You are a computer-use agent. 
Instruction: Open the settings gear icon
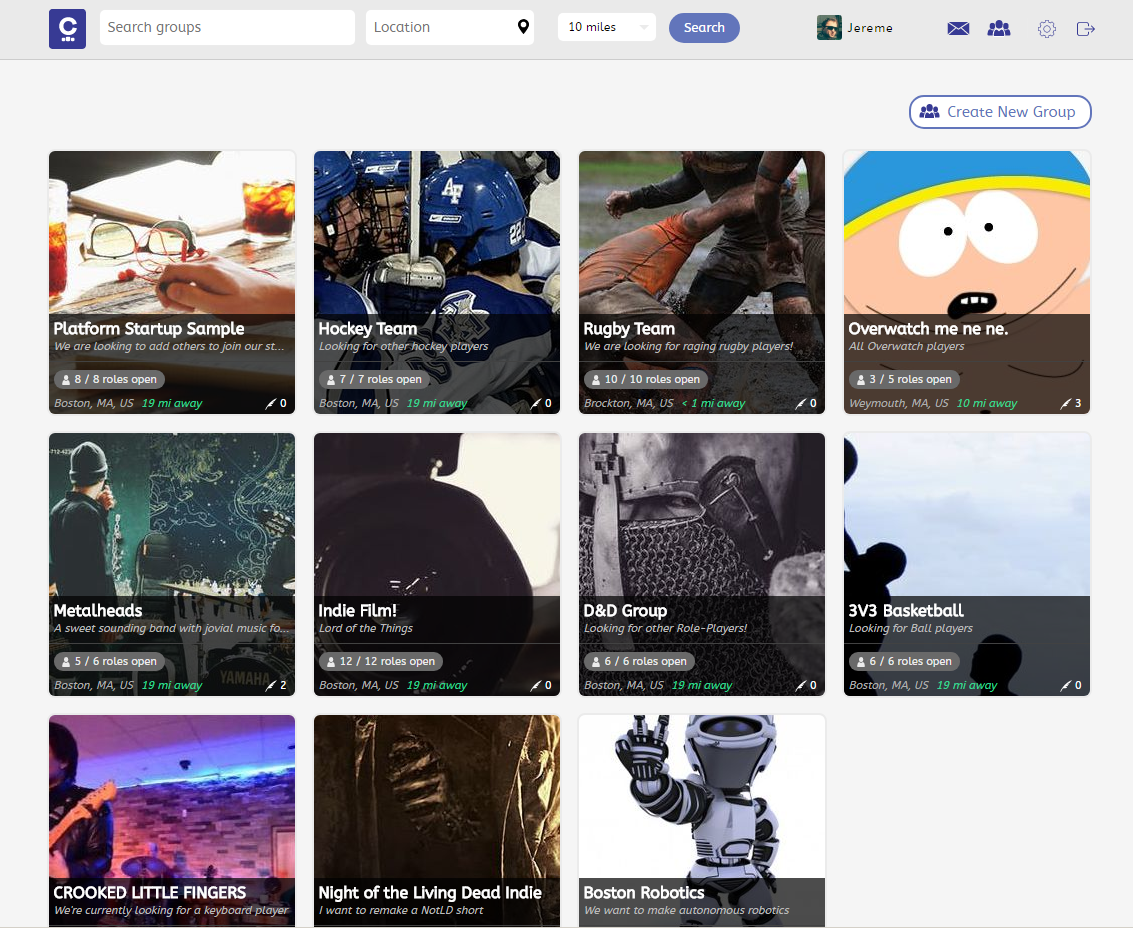(1046, 29)
